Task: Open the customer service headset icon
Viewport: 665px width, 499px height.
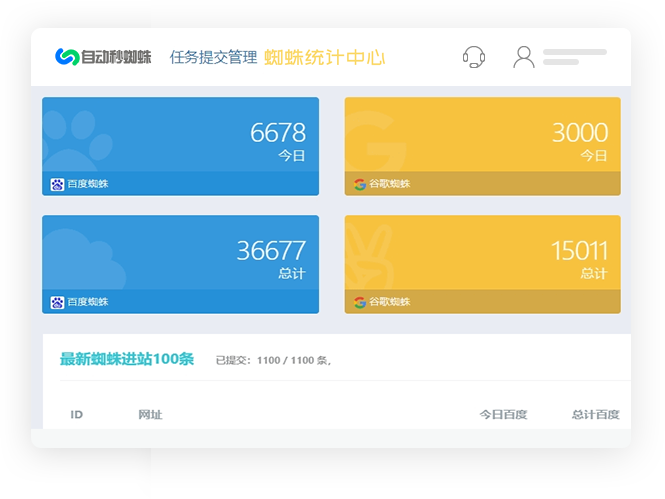Action: (x=474, y=57)
